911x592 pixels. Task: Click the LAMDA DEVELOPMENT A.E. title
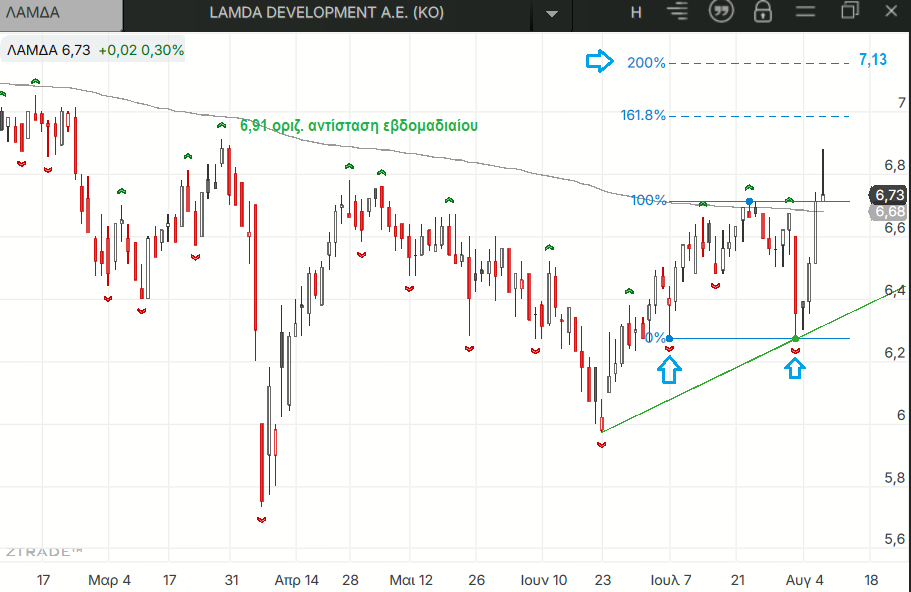[x=327, y=12]
